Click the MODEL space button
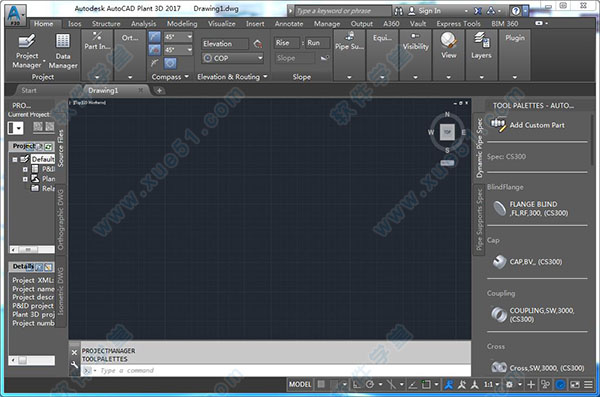600x397 pixels. pos(300,384)
